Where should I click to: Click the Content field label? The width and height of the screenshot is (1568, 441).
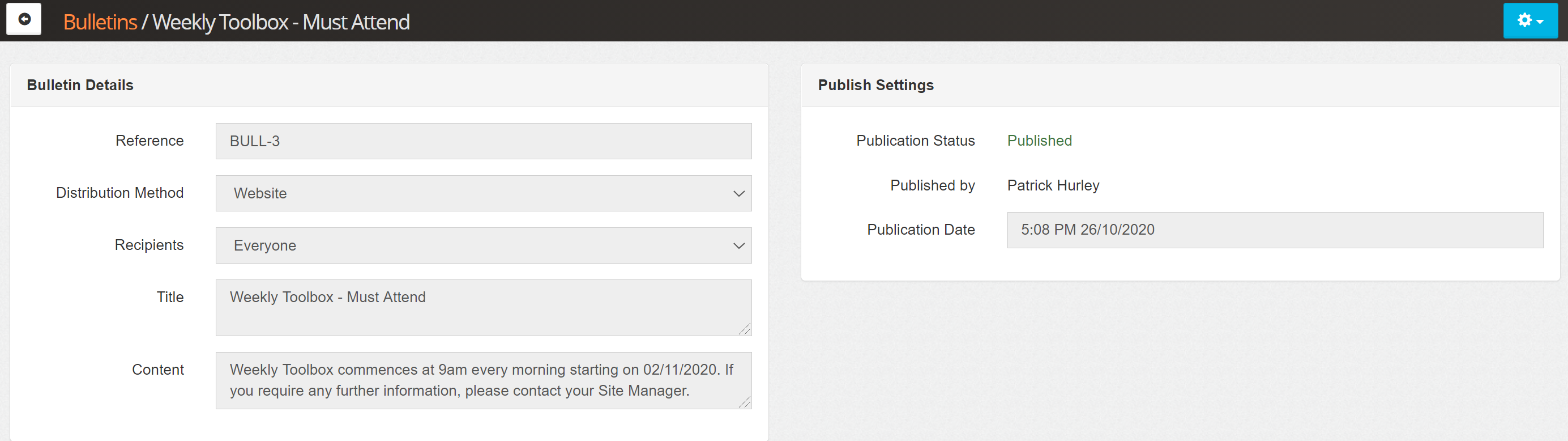[157, 370]
